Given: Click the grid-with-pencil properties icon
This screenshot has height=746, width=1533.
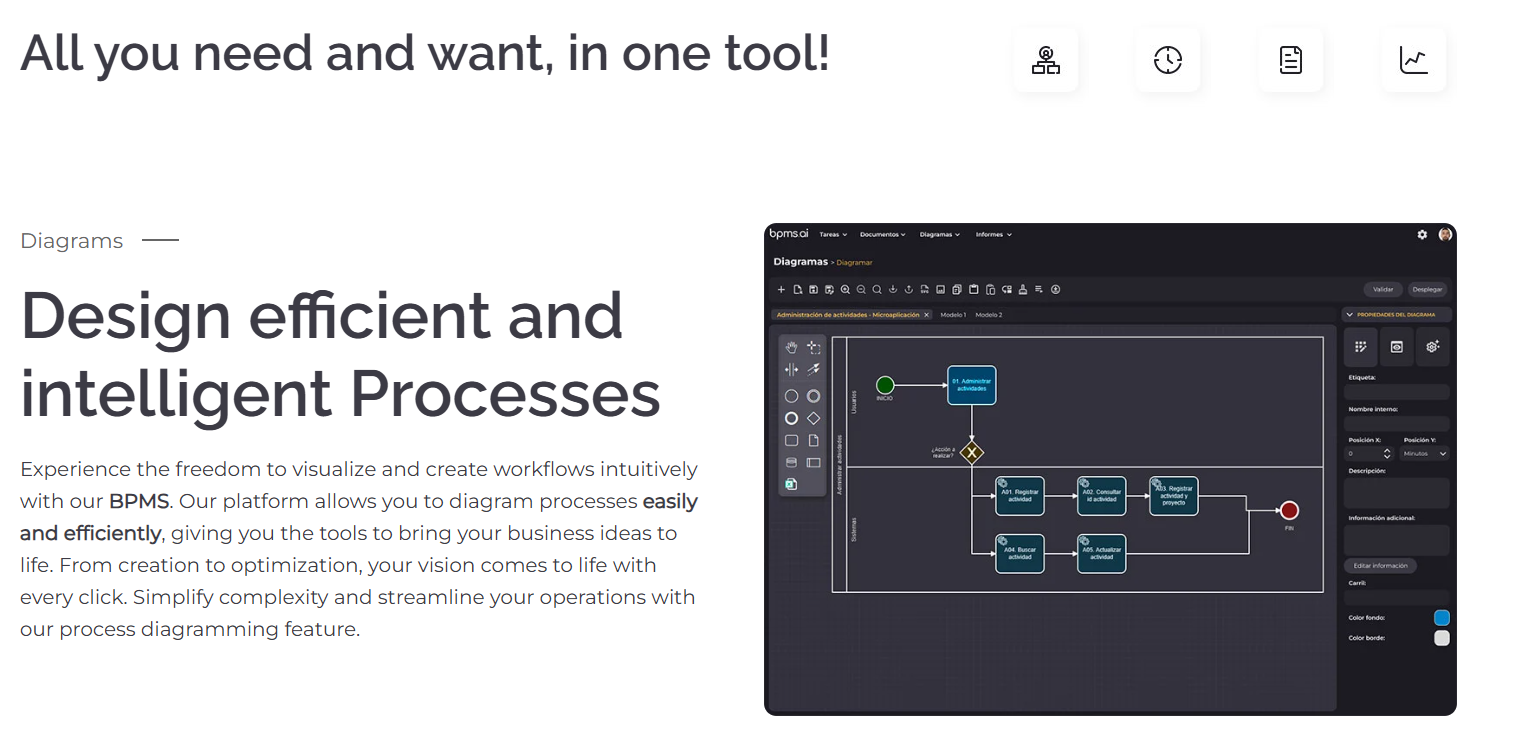Looking at the screenshot, I should (1361, 346).
